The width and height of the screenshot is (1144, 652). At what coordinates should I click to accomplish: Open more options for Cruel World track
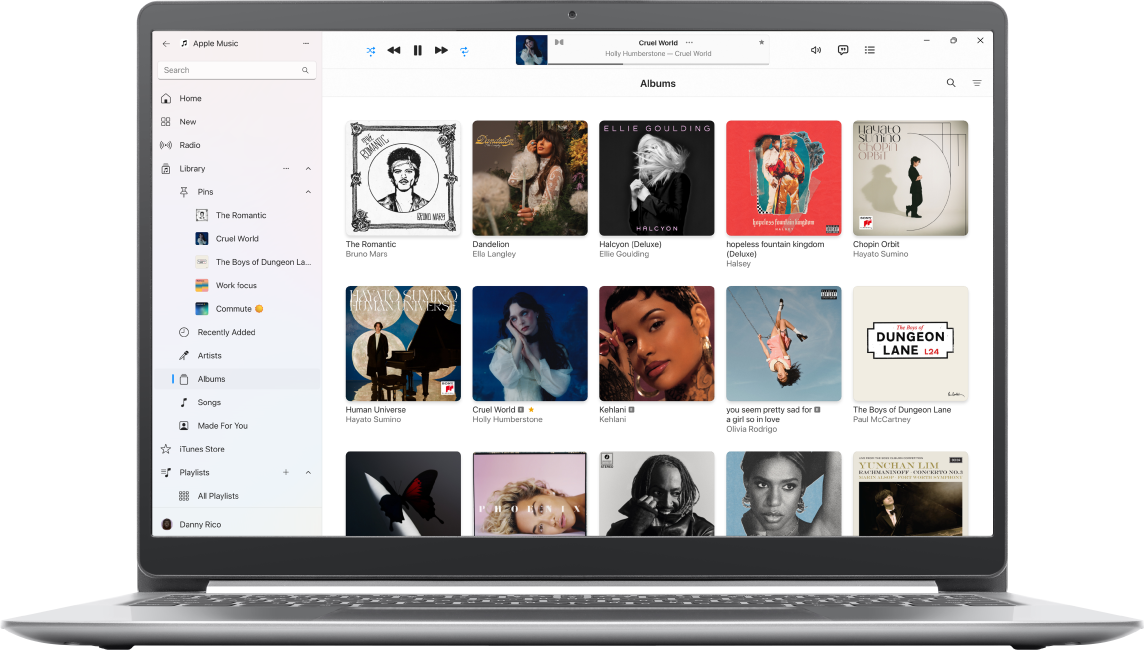pyautogui.click(x=689, y=42)
